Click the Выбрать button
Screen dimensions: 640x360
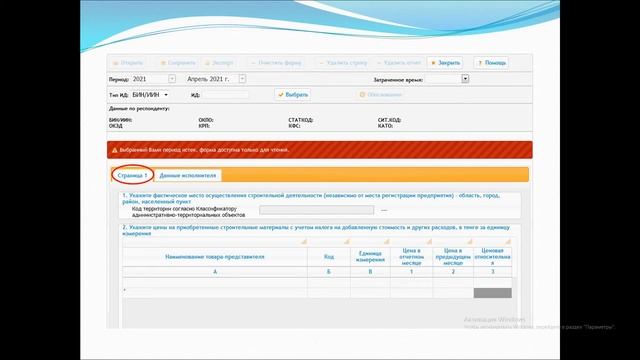293,95
